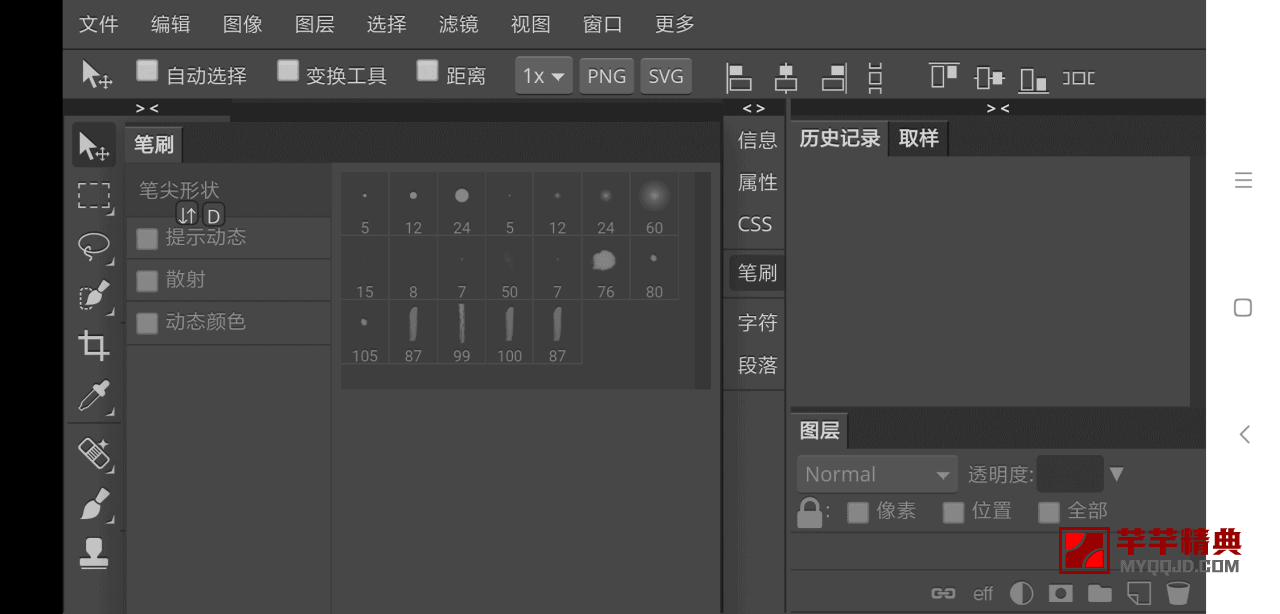Switch to the 取样 tab
This screenshot has height=614, width=1280.
point(918,139)
